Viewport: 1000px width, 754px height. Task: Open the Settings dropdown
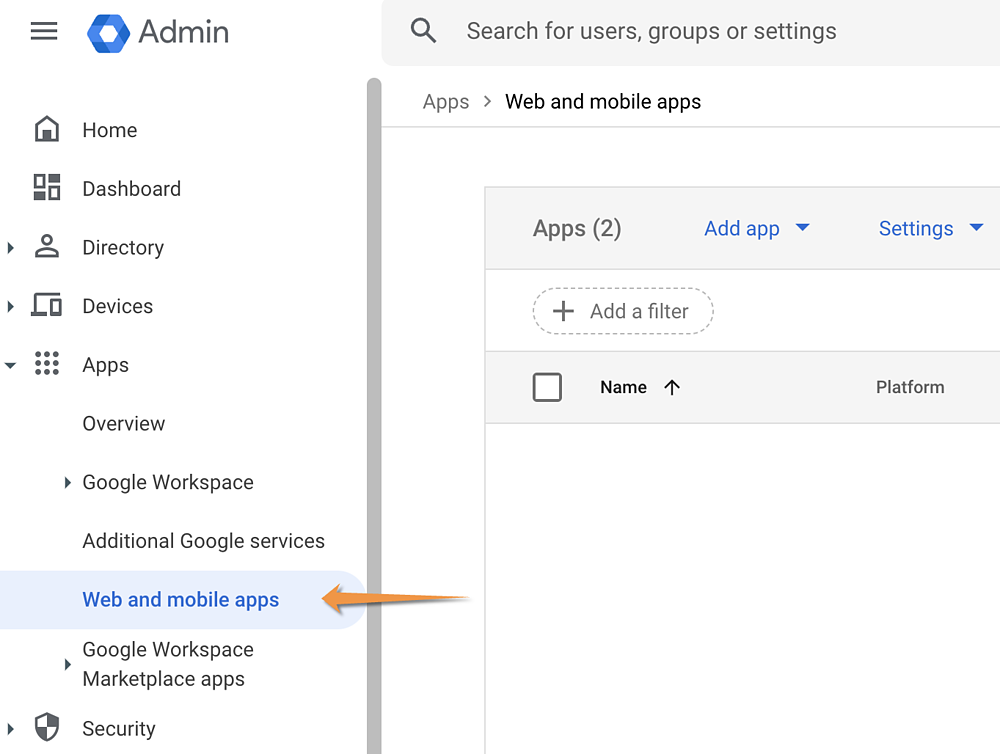(x=931, y=228)
